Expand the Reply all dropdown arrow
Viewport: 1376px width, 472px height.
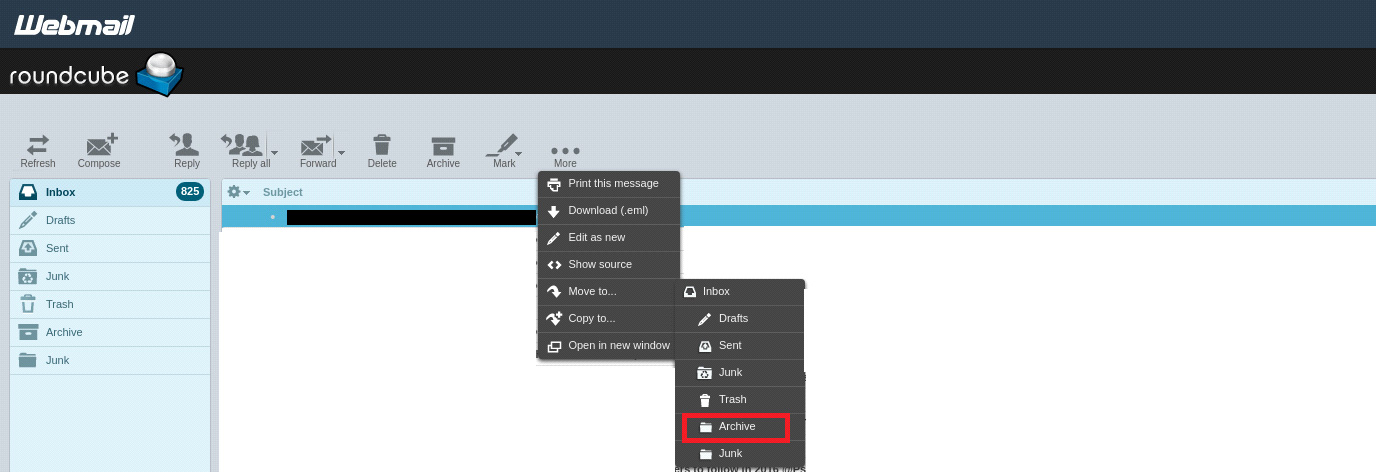(x=275, y=153)
